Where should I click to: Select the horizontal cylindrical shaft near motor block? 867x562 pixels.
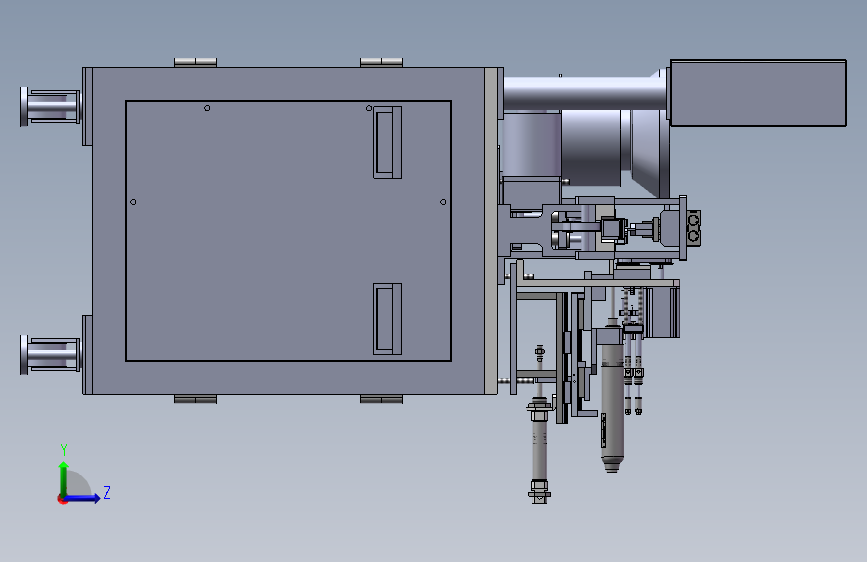click(583, 93)
